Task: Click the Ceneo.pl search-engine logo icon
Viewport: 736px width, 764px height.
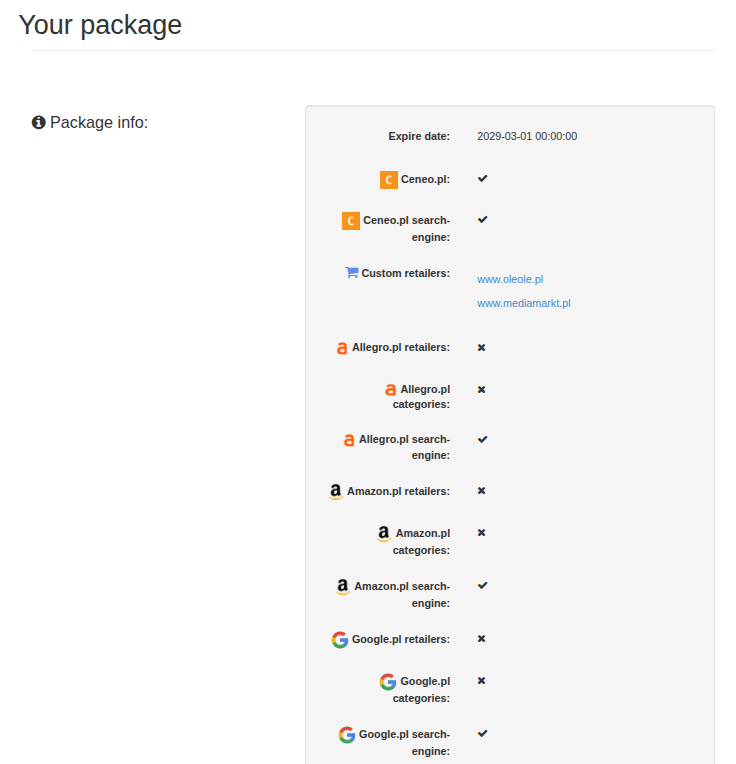Action: pyautogui.click(x=351, y=221)
